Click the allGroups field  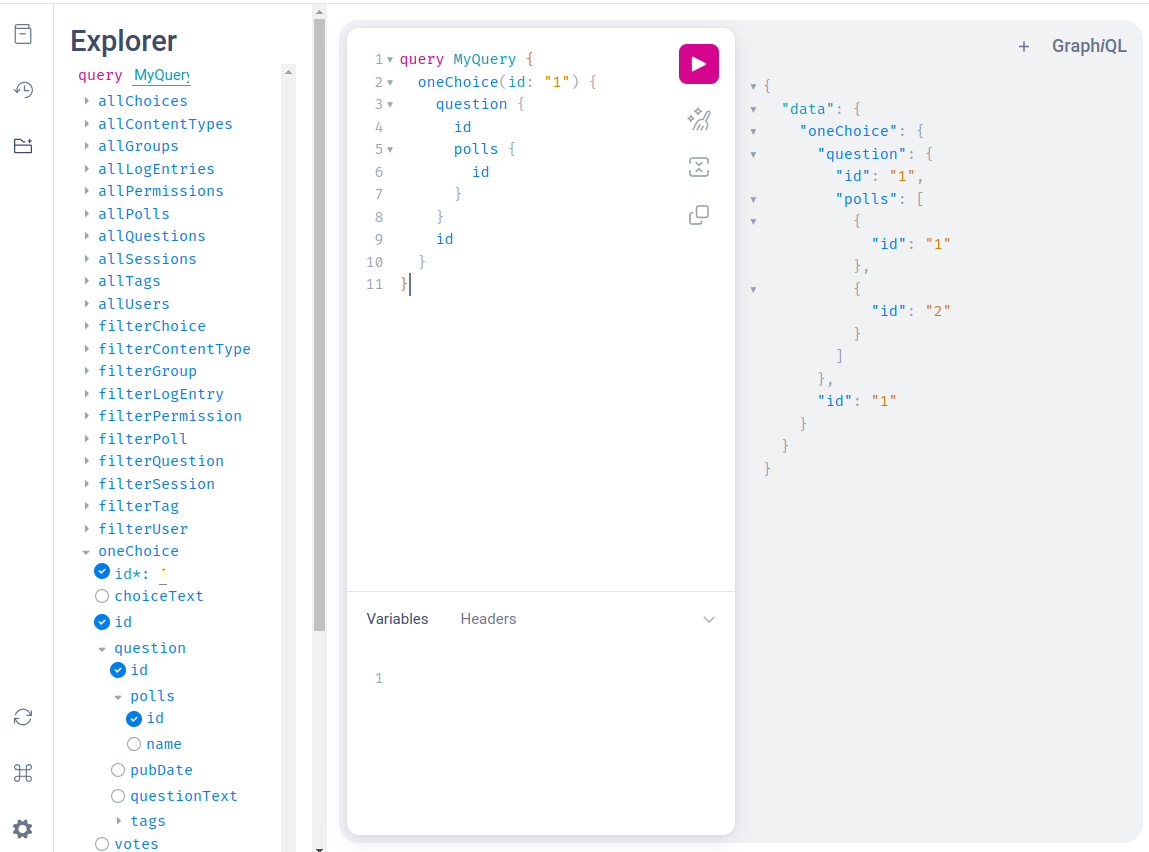click(138, 147)
